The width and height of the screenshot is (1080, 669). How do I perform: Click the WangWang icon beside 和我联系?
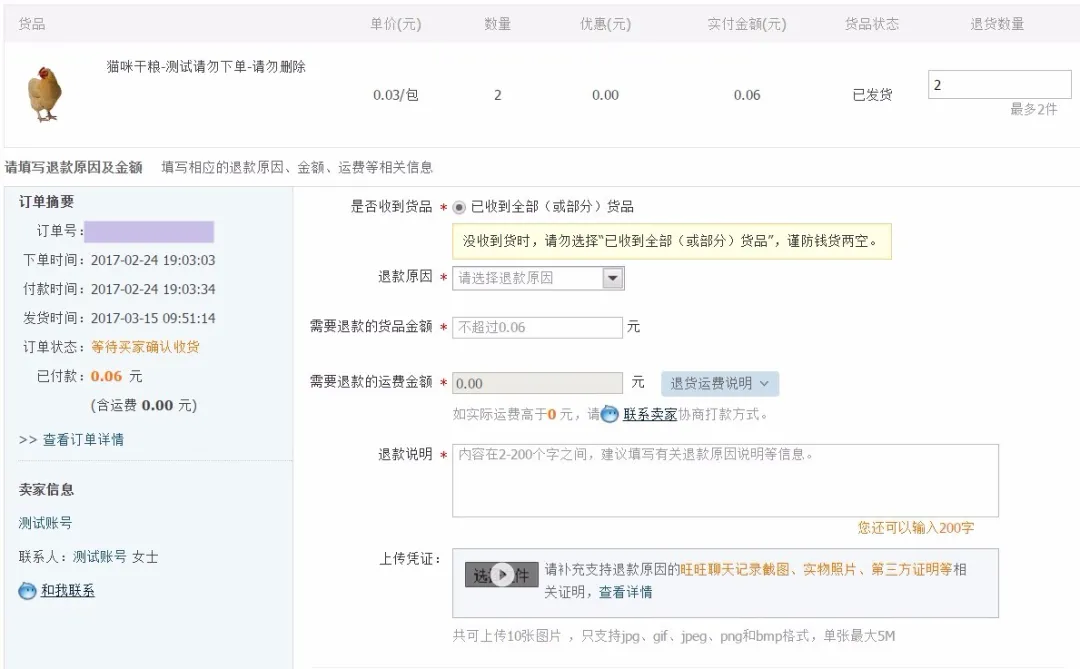tap(27, 591)
